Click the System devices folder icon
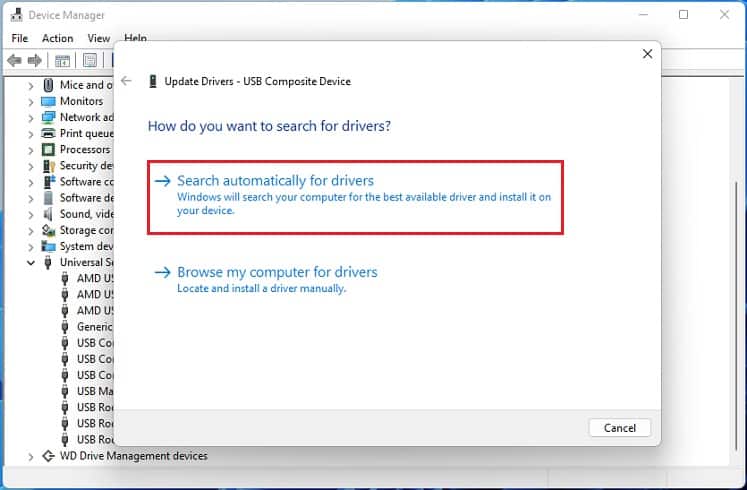 pyautogui.click(x=48, y=246)
